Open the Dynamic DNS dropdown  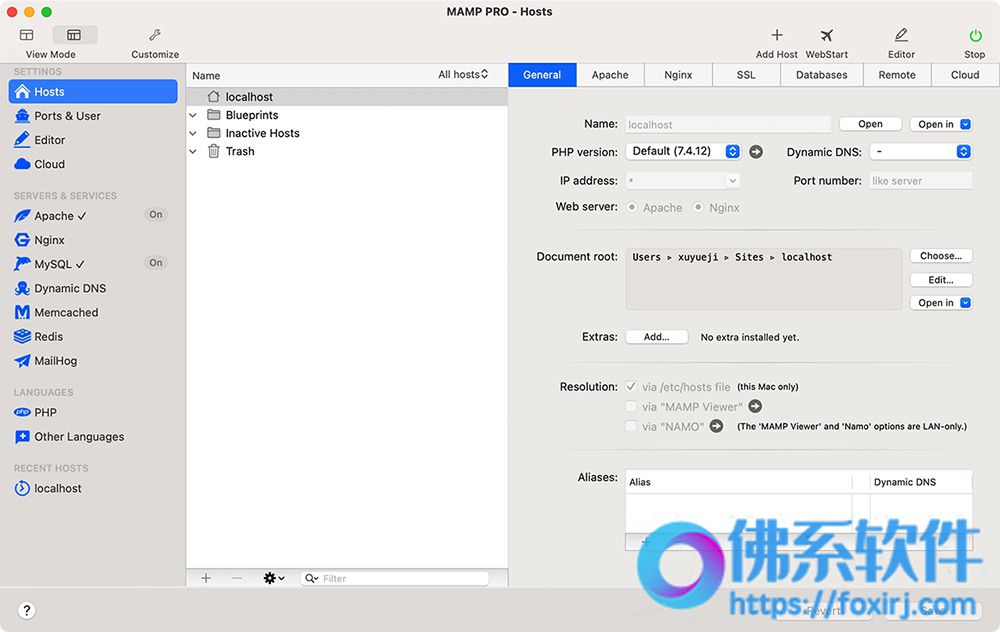[x=921, y=151]
